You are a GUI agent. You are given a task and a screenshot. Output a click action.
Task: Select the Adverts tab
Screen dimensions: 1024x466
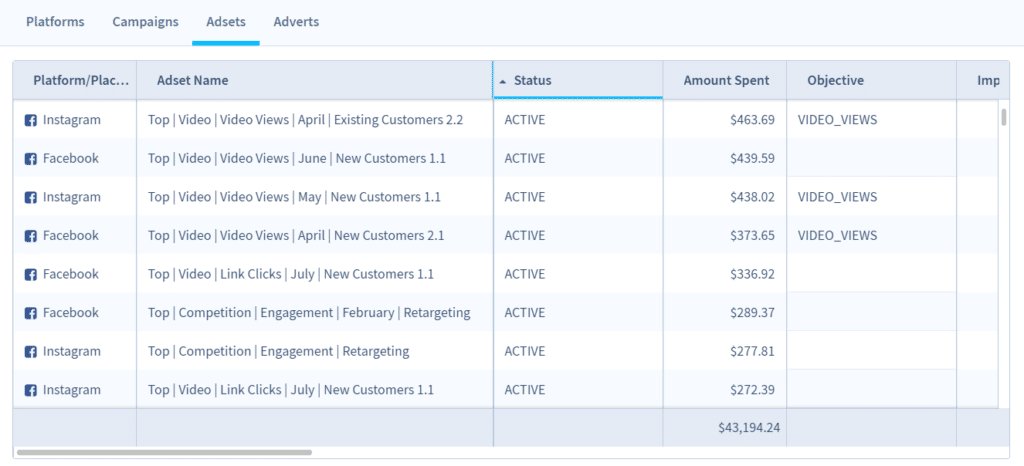pos(296,22)
